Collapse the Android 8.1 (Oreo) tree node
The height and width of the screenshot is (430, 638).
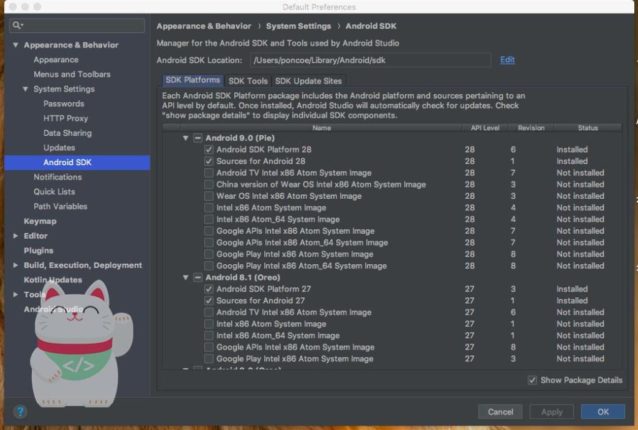coord(185,276)
